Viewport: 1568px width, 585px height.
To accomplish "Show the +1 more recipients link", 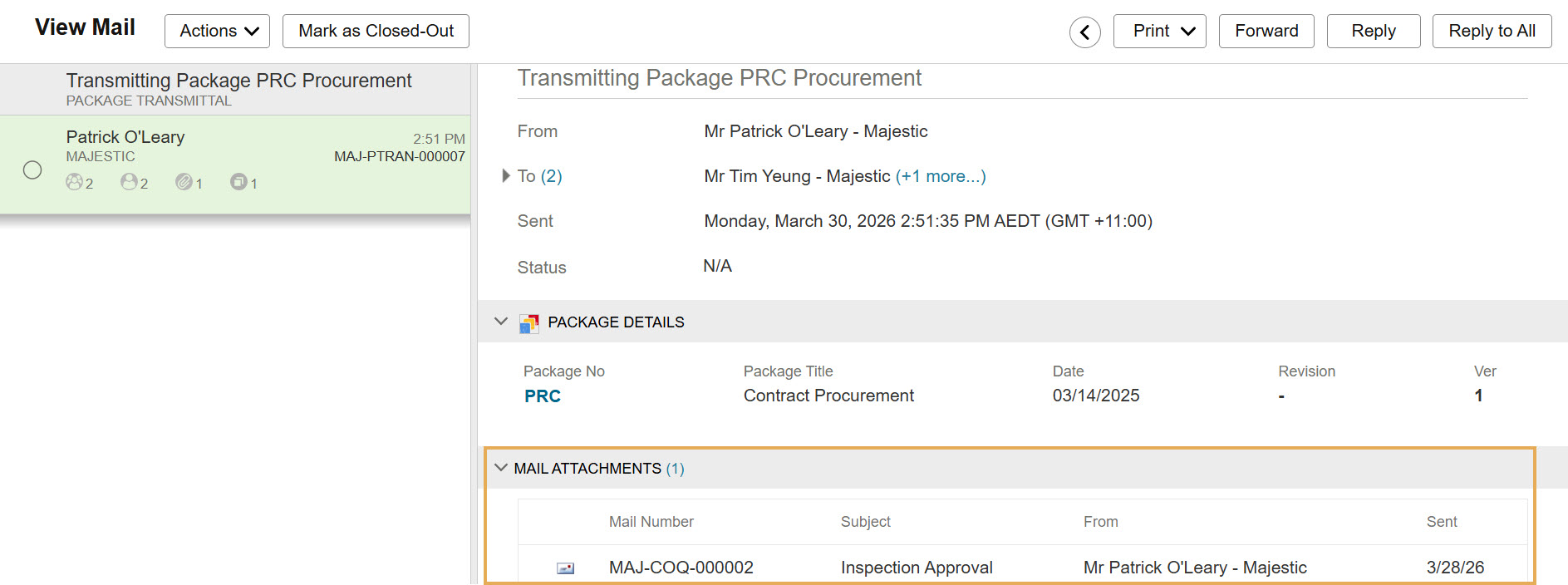I will pyautogui.click(x=941, y=176).
